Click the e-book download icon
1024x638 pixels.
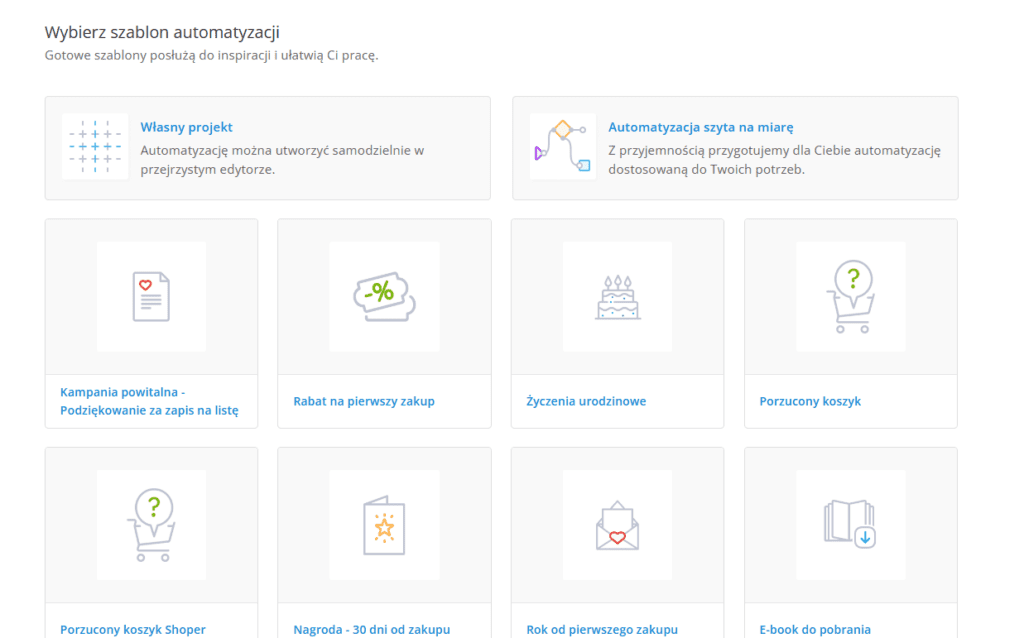[850, 525]
